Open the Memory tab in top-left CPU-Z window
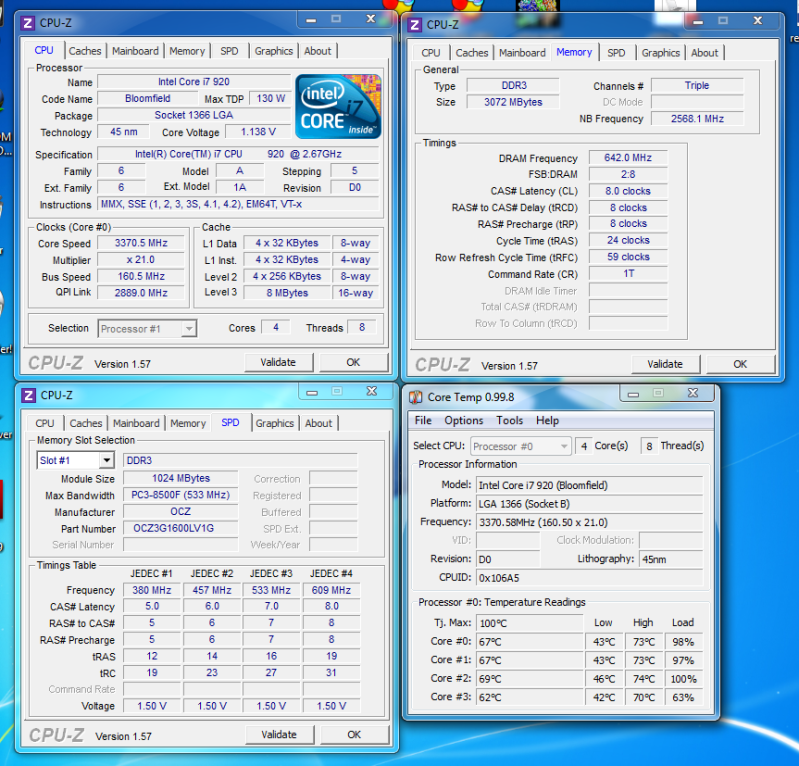Screen dimensions: 799x766 point(187,51)
